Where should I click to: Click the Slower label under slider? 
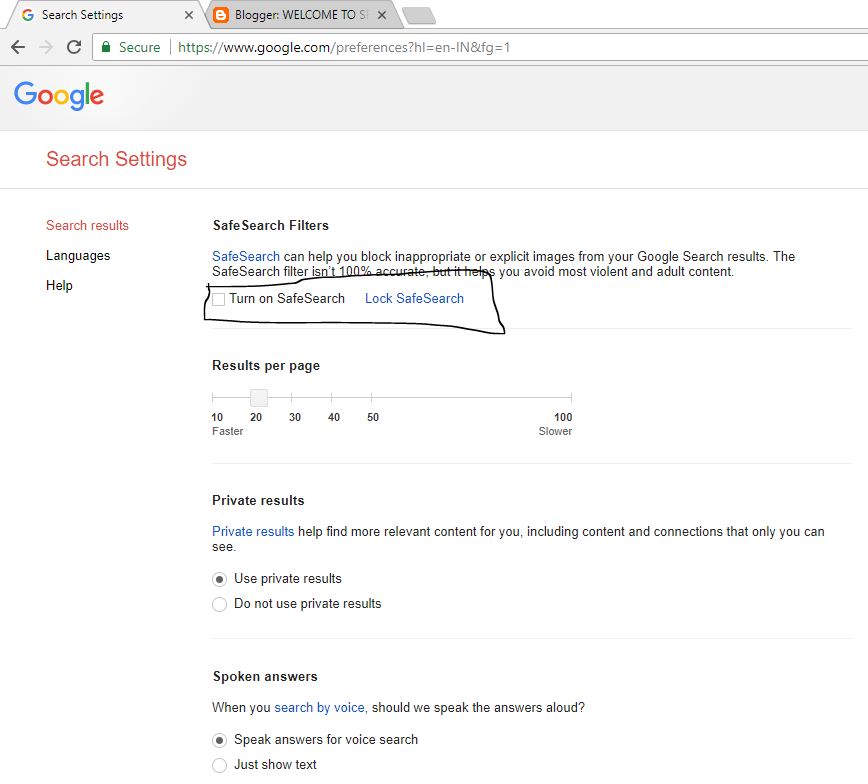pos(555,431)
